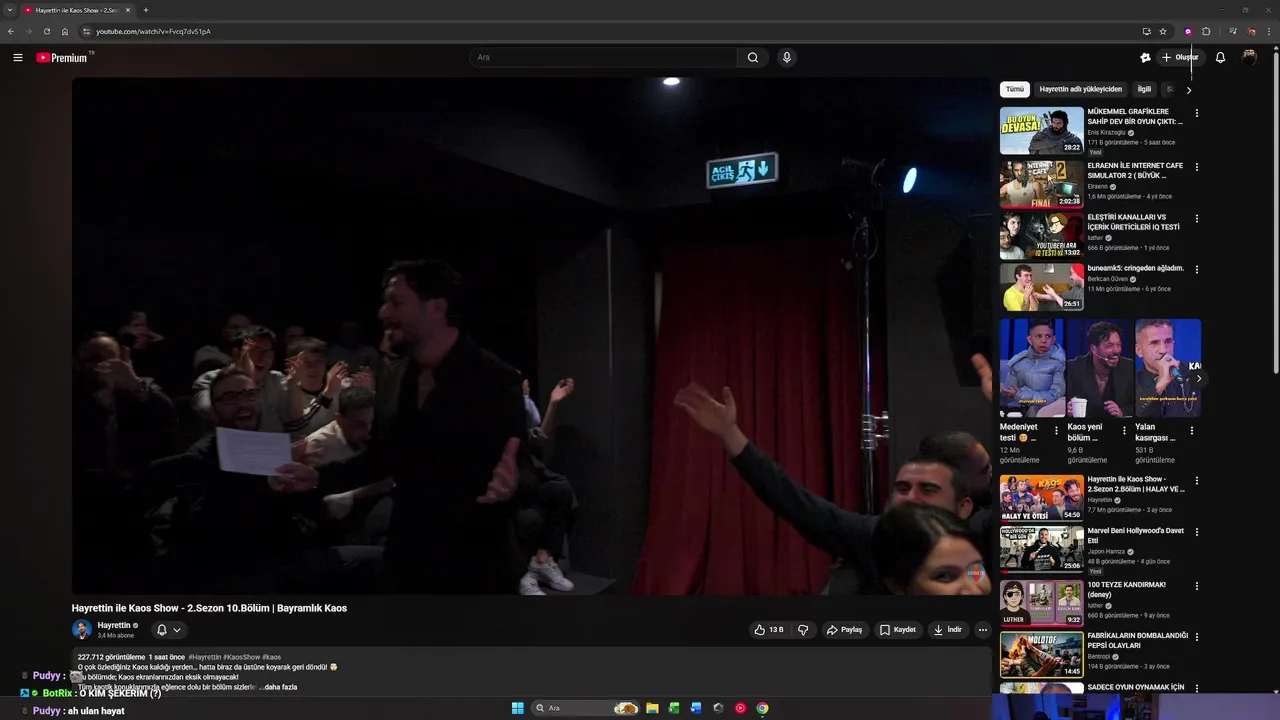Open browser extensions puzzle icon

coord(1206,31)
